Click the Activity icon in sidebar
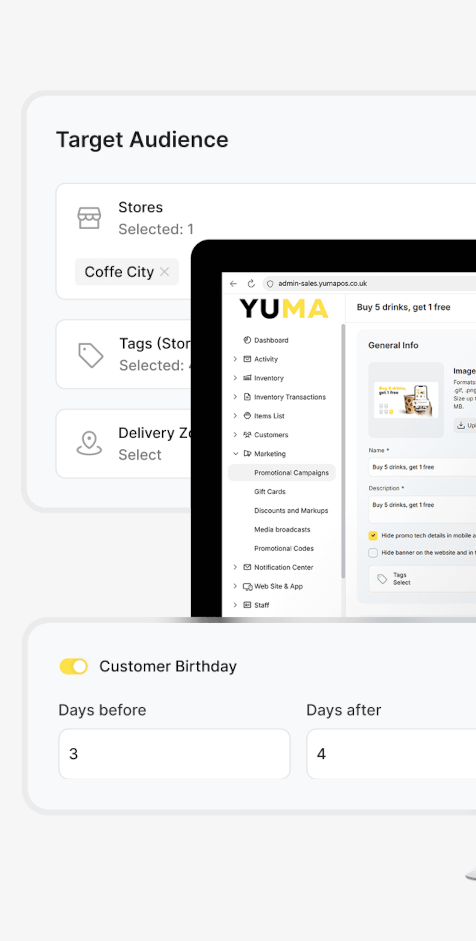 [247, 359]
